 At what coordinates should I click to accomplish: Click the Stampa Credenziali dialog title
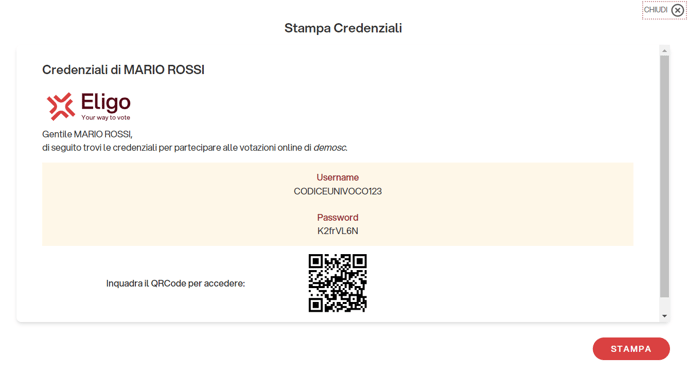pos(343,28)
